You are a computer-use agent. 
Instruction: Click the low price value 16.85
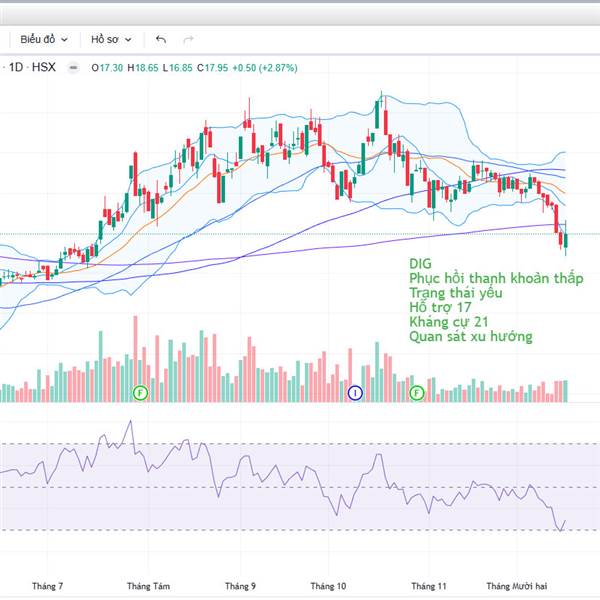coord(181,68)
